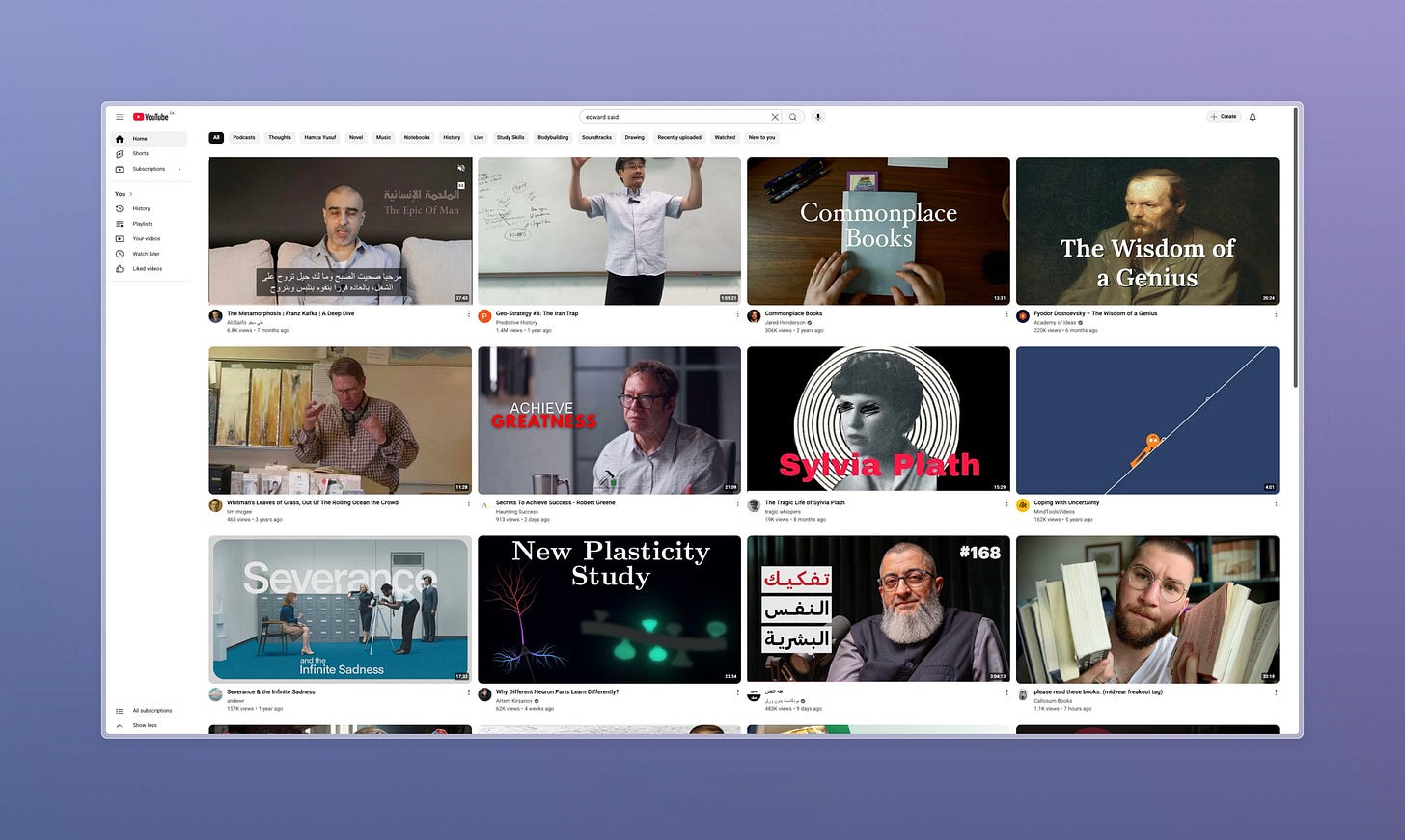
Task: Open All subscriptions list
Action: click(x=150, y=711)
